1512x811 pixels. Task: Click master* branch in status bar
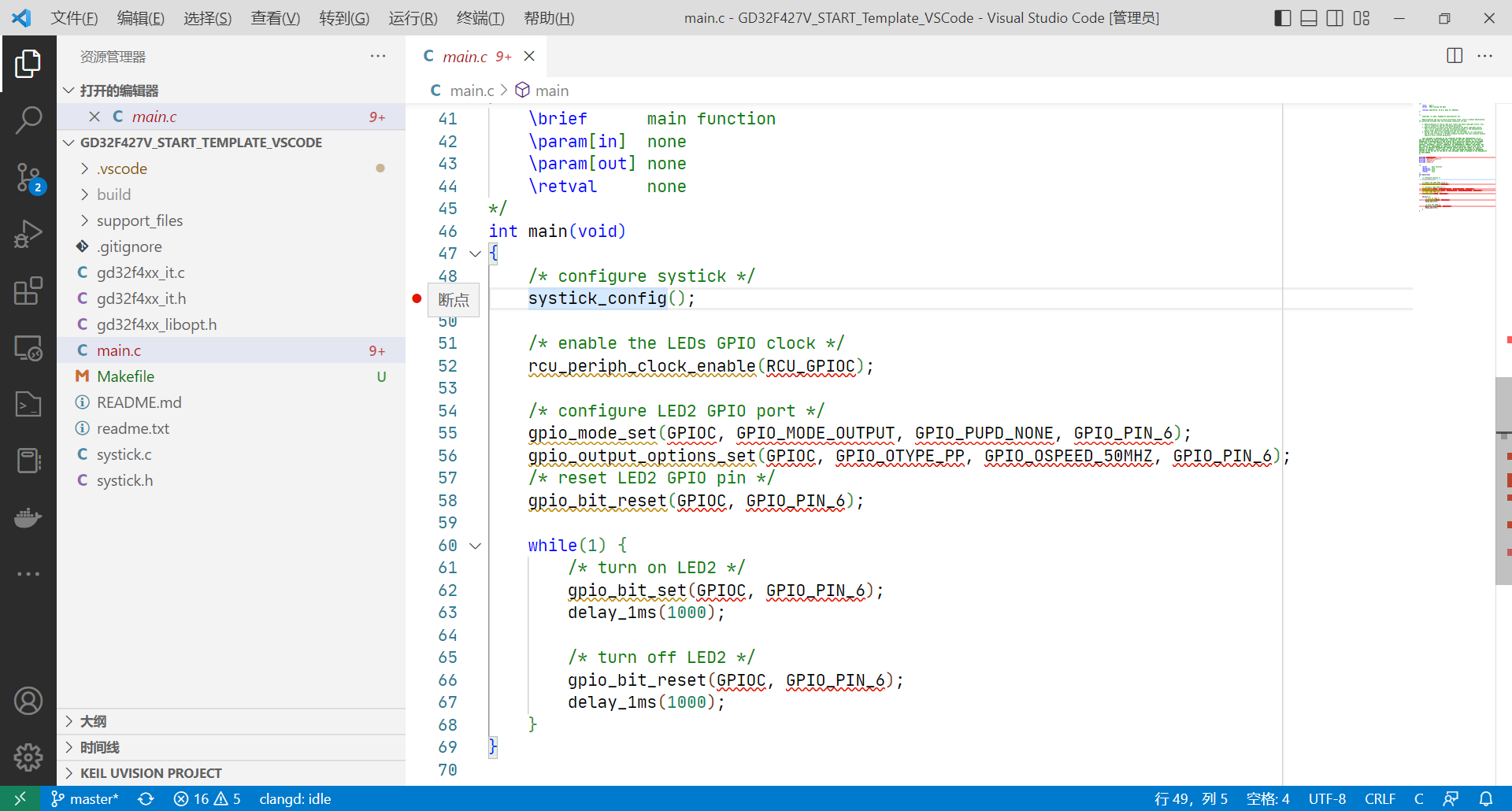coord(85,798)
